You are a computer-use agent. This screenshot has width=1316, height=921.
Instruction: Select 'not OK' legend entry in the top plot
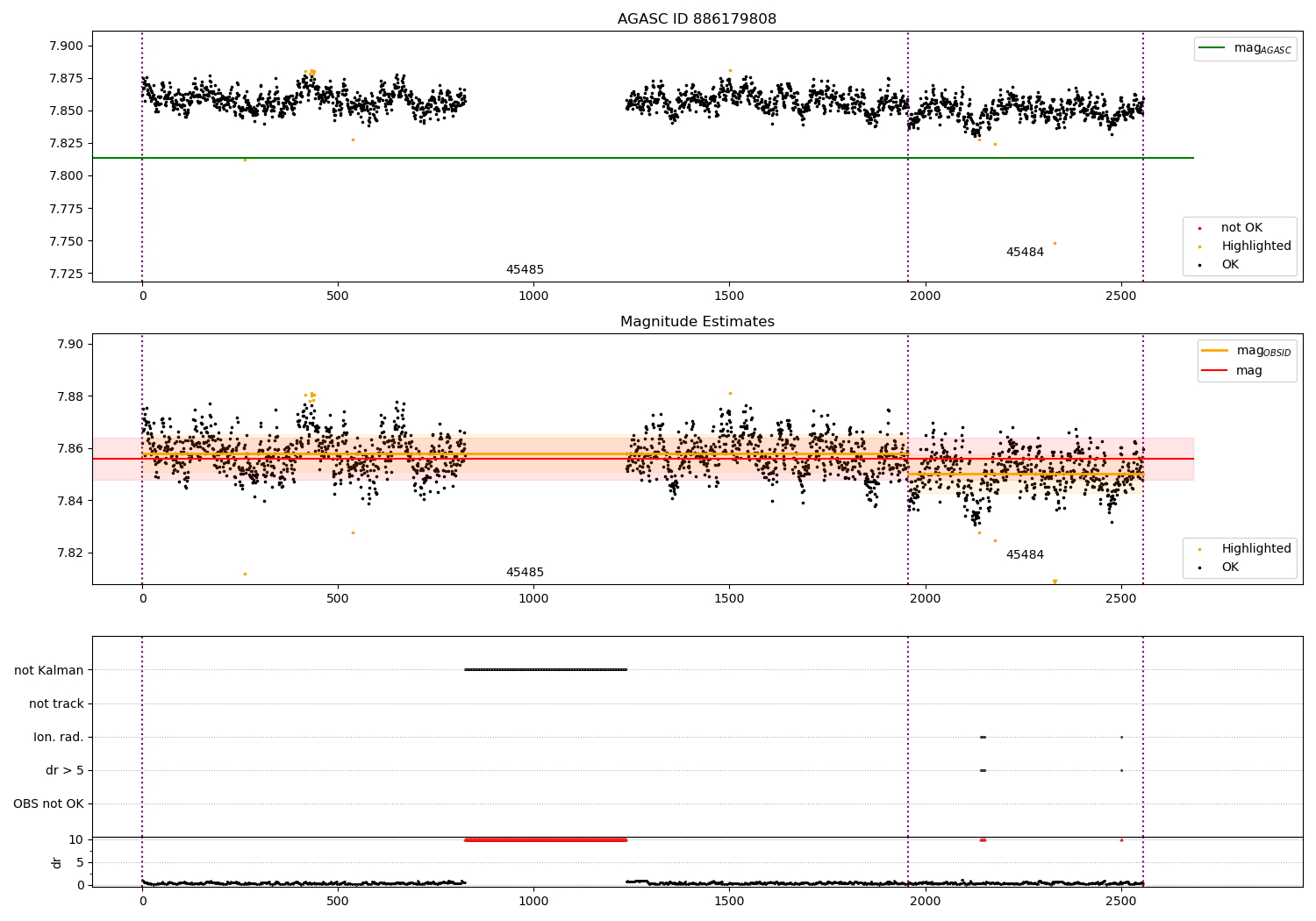(1241, 228)
